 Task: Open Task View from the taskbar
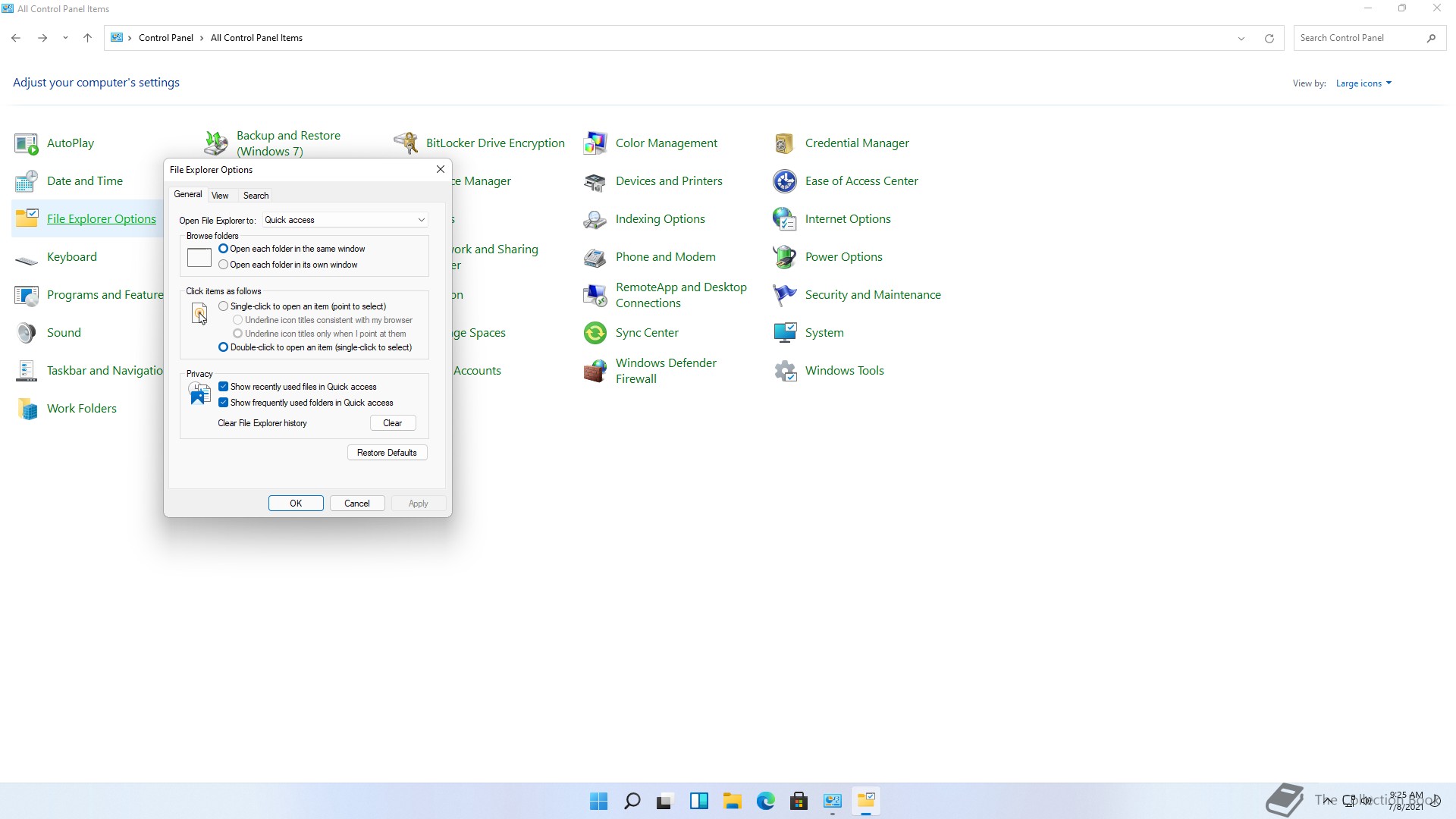coord(665,801)
